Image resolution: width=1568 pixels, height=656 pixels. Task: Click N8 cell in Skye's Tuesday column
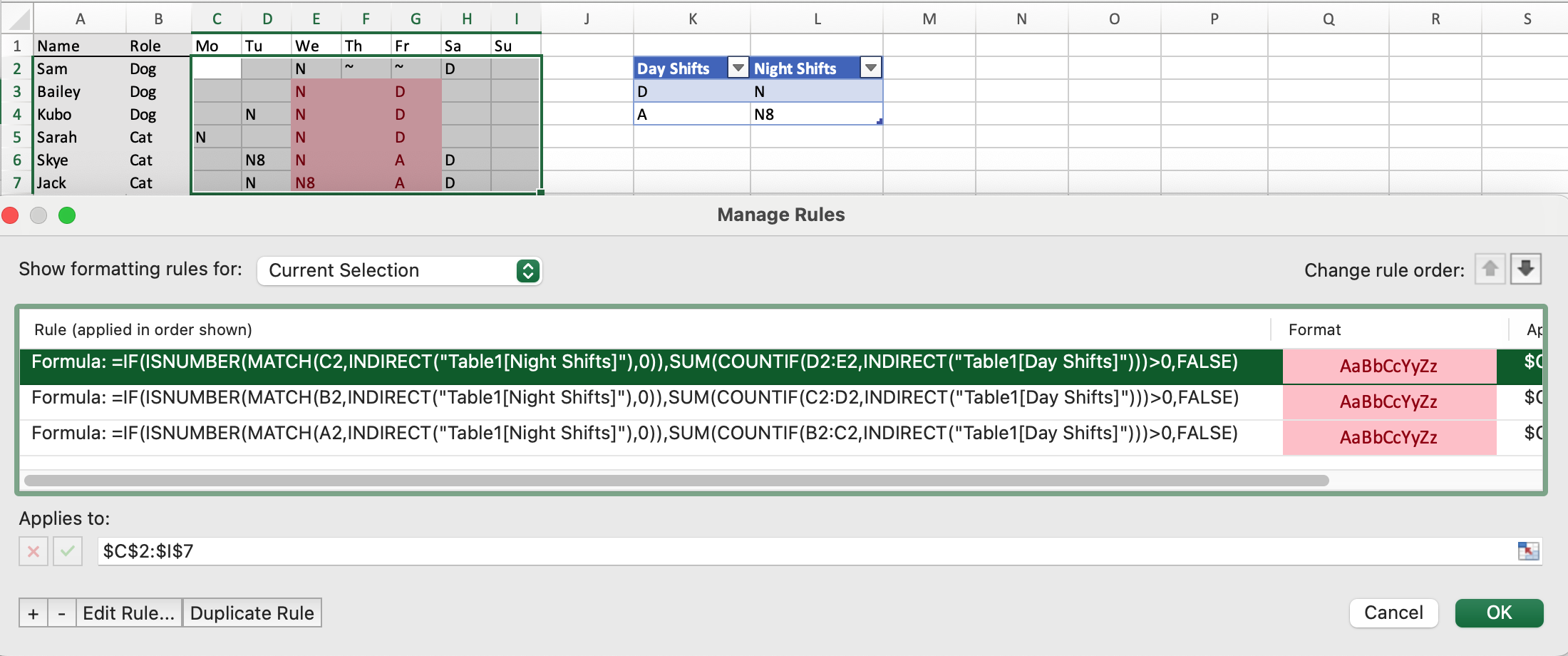267,160
